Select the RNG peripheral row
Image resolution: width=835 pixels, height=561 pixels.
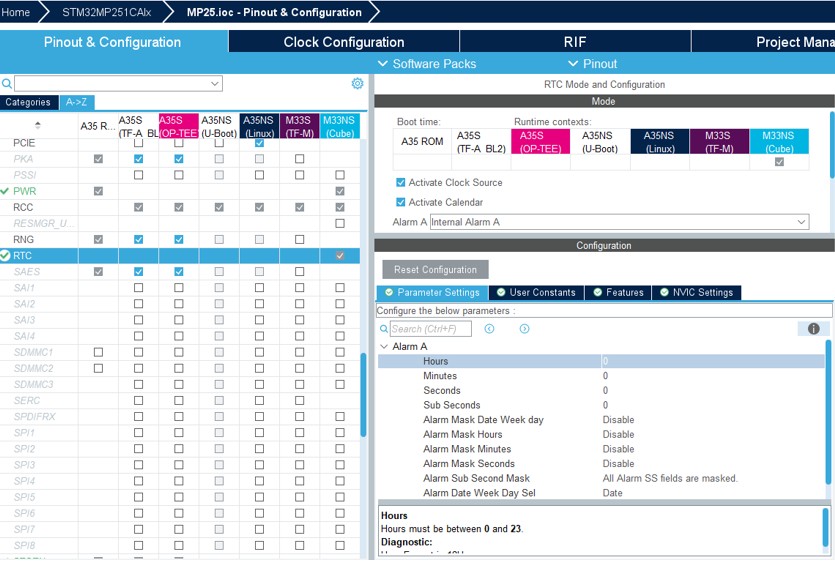[180, 239]
